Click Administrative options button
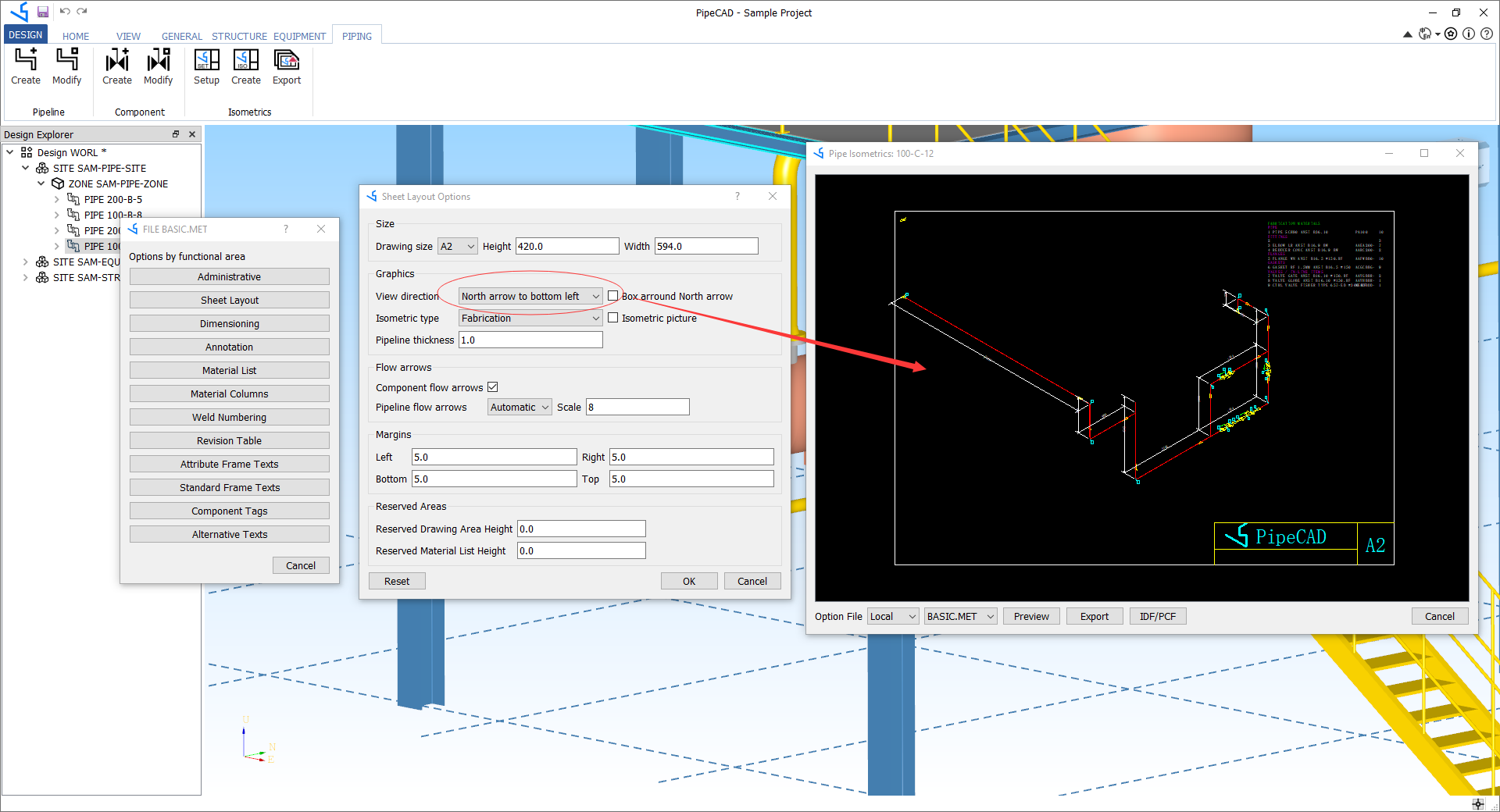The height and width of the screenshot is (812, 1500). tap(230, 277)
